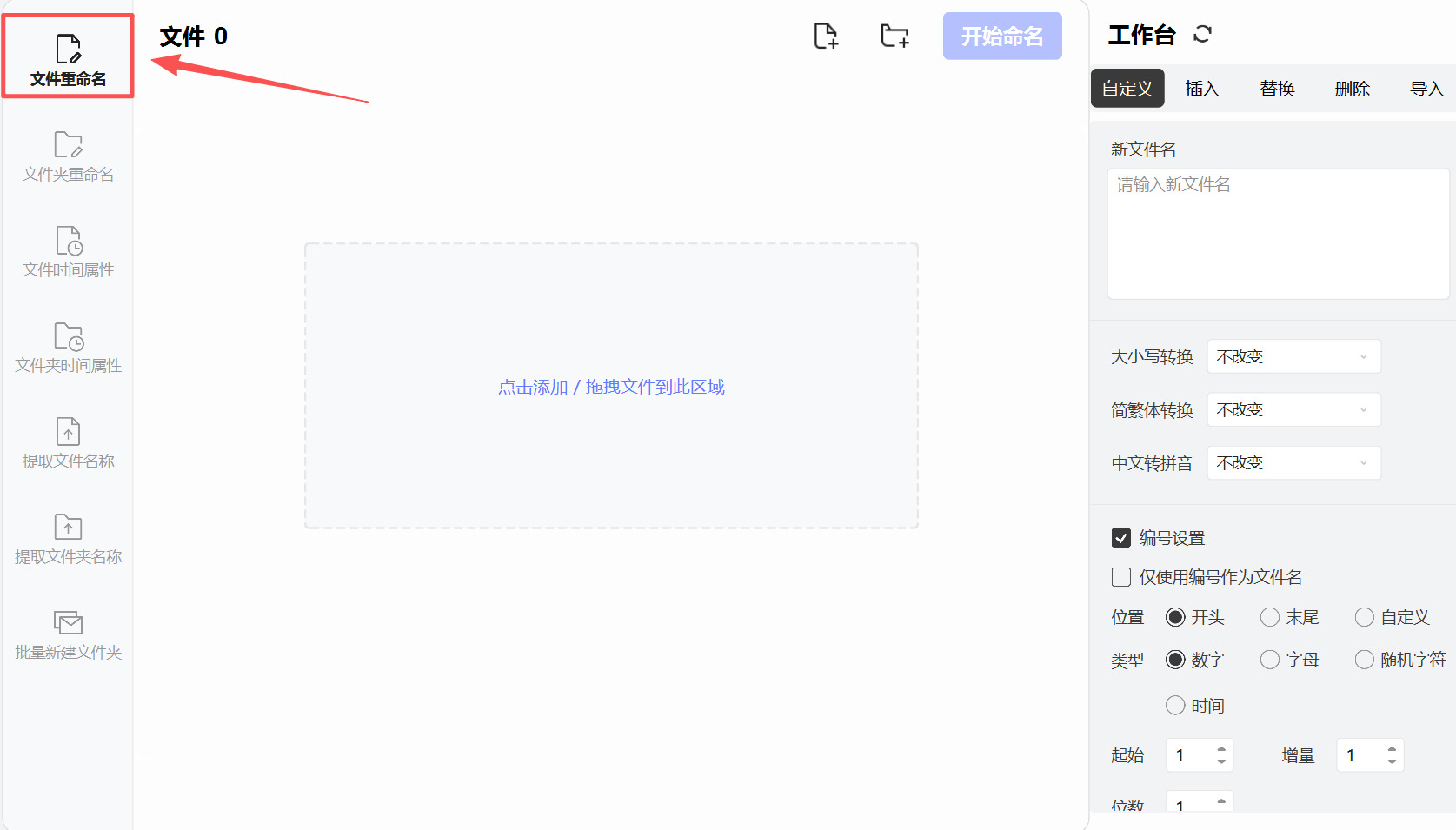The height and width of the screenshot is (830, 1456).
Task: Select 数字 radio for 类型
Action: click(1175, 660)
